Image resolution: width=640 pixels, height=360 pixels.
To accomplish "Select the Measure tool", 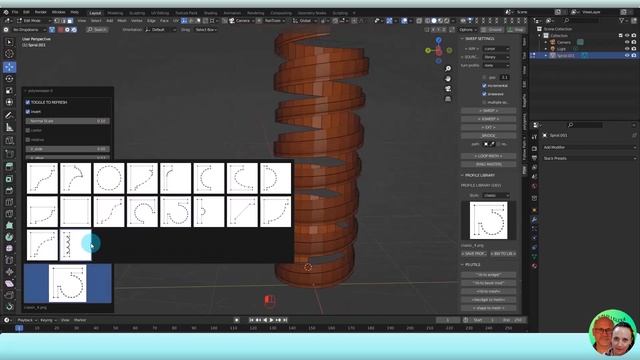I will [x=9, y=128].
